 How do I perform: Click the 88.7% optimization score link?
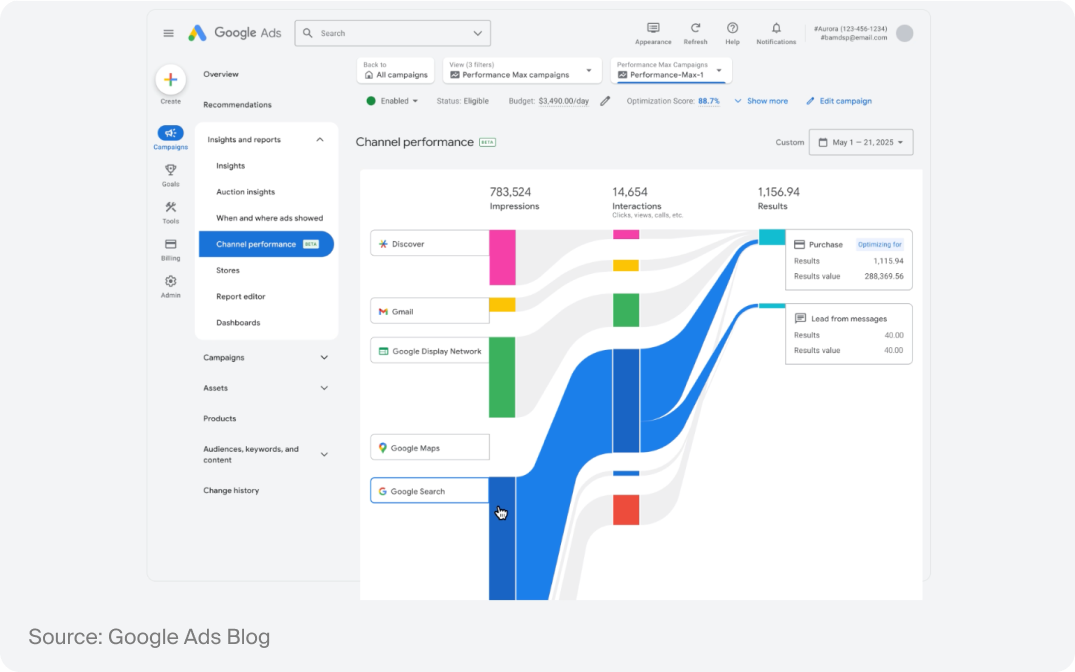coord(709,101)
